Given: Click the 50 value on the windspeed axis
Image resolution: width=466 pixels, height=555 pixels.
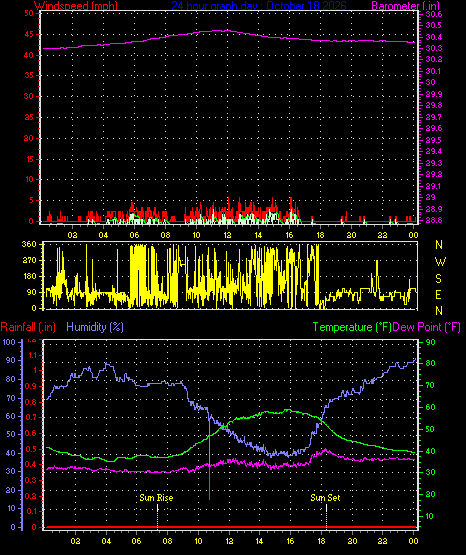Looking at the screenshot, I should pyautogui.click(x=29, y=13).
